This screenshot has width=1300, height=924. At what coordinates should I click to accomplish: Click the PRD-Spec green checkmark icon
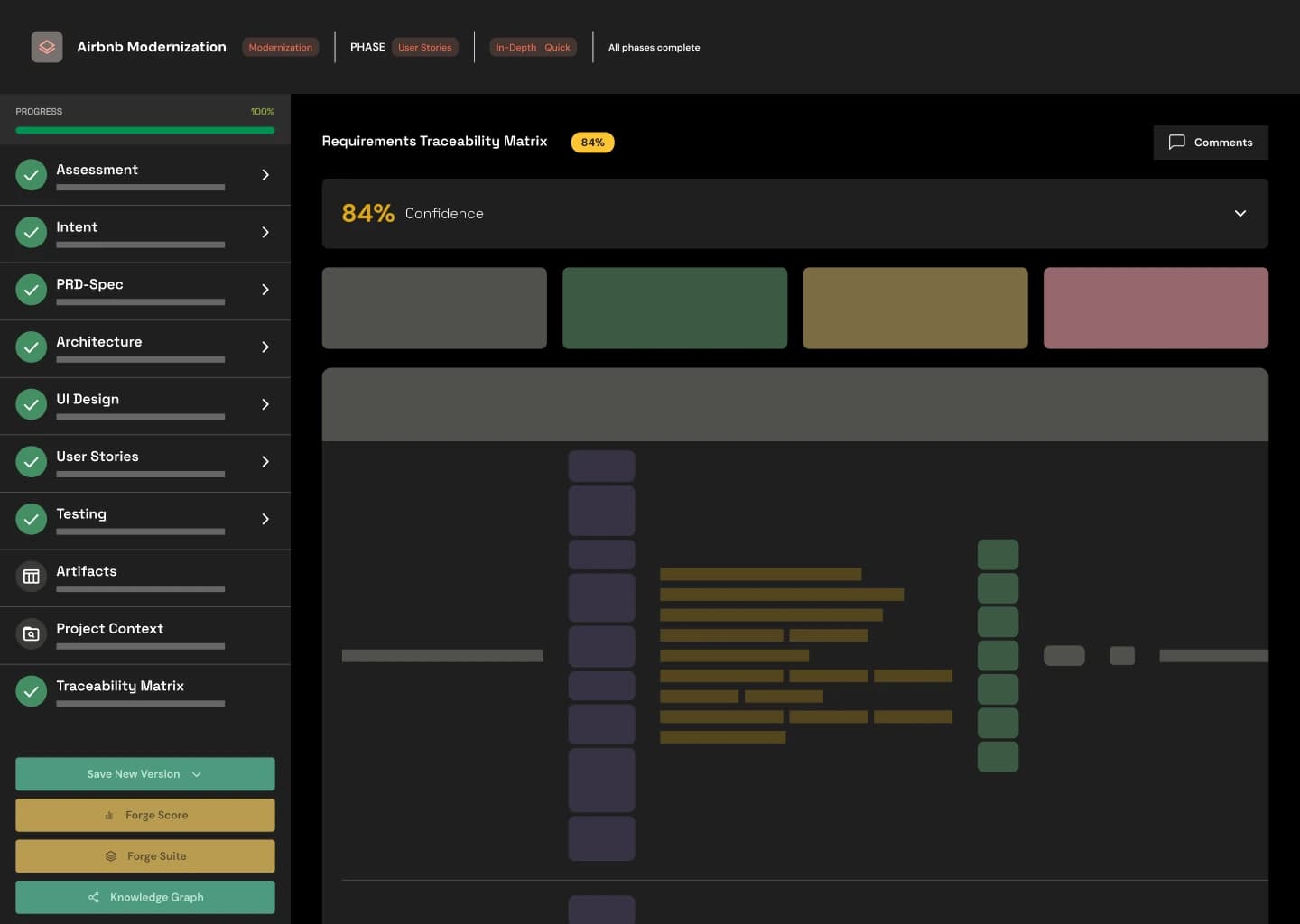[32, 290]
